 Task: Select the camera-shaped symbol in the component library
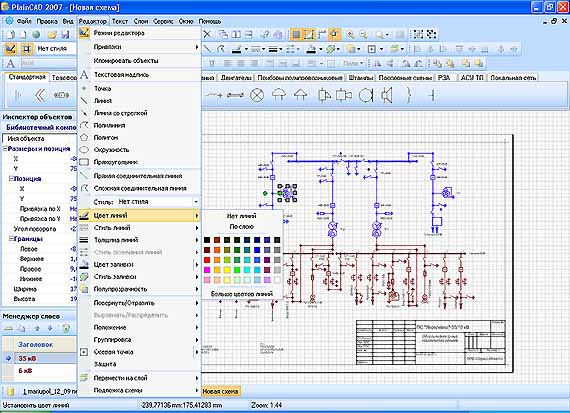click(x=344, y=95)
